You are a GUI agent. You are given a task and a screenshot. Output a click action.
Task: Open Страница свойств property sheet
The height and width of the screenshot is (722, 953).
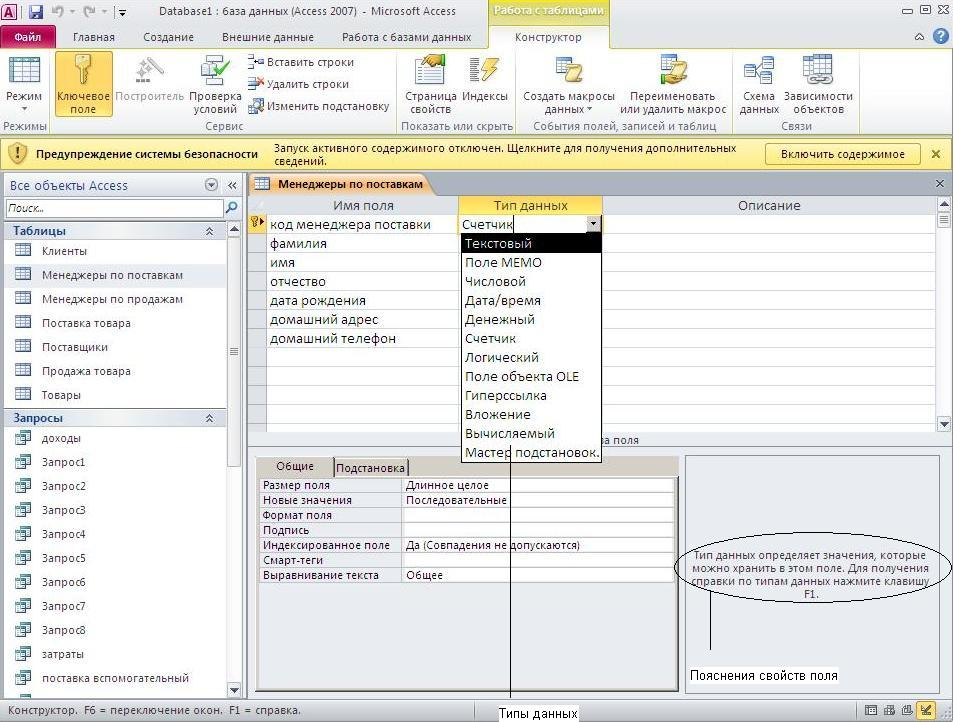(430, 84)
